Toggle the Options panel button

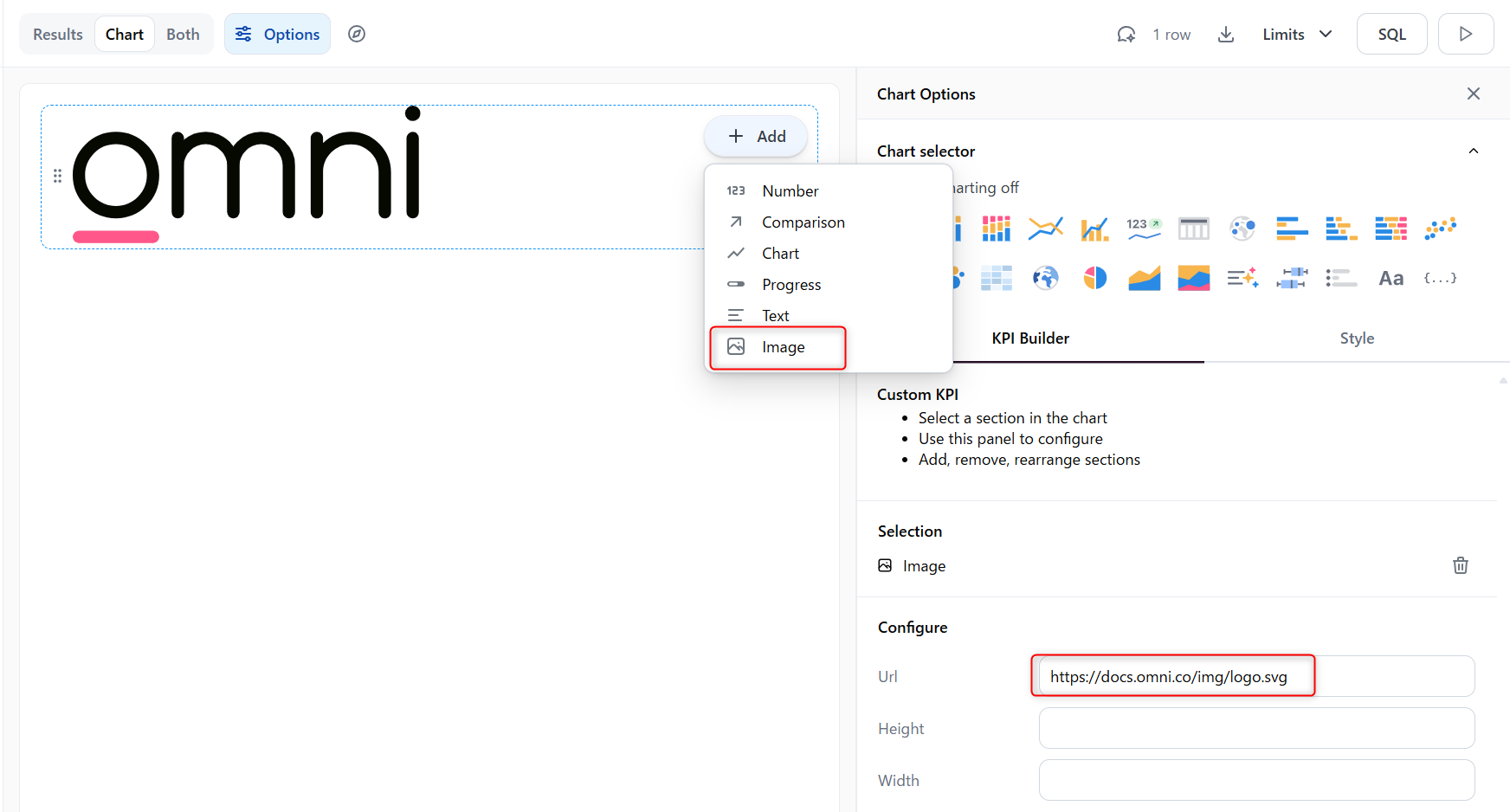[x=277, y=35]
